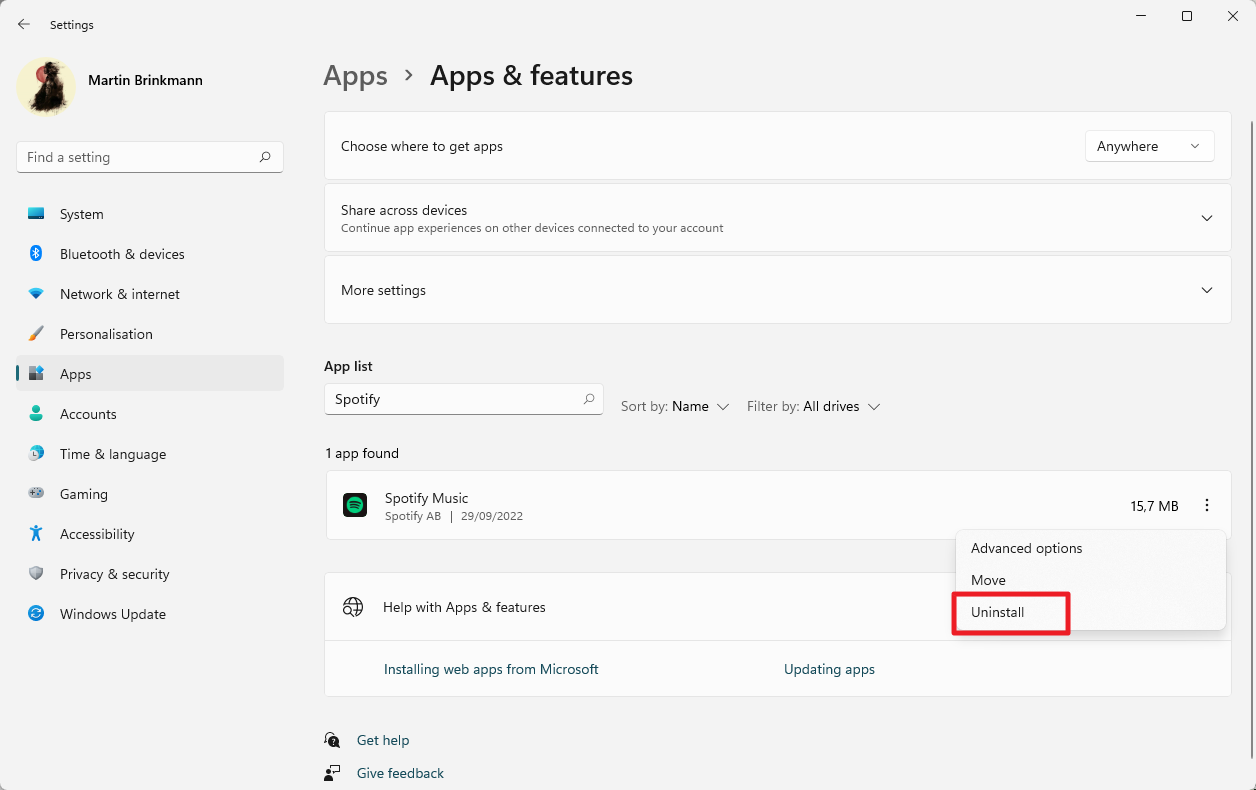1256x790 pixels.
Task: Expand More settings section
Action: [x=777, y=290]
